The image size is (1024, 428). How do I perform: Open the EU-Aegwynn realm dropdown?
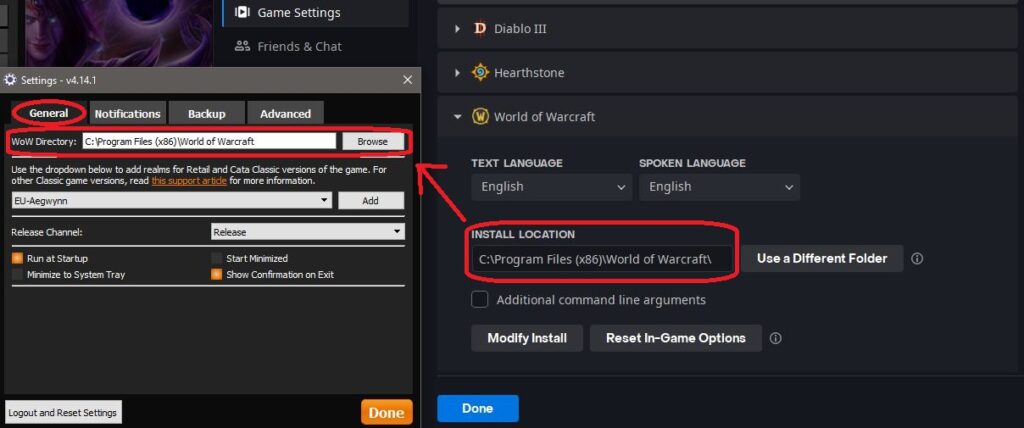tap(172, 201)
